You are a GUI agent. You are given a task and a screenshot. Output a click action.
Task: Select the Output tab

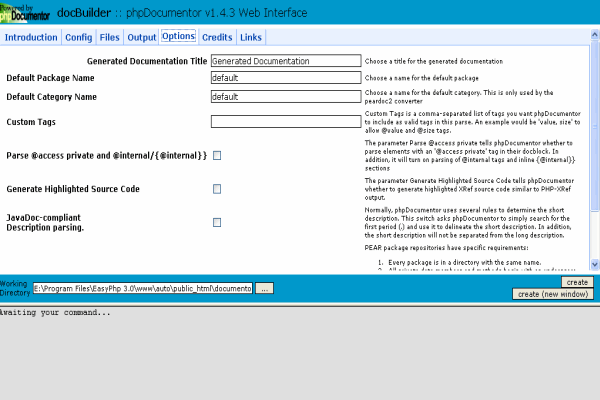coord(142,37)
